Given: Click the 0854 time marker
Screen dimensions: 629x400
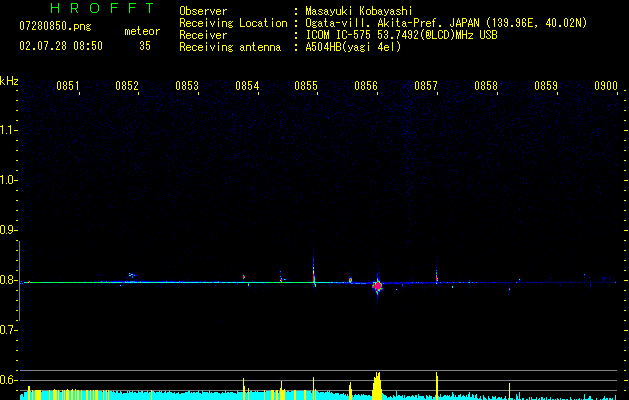Looking at the screenshot, I should tap(247, 86).
